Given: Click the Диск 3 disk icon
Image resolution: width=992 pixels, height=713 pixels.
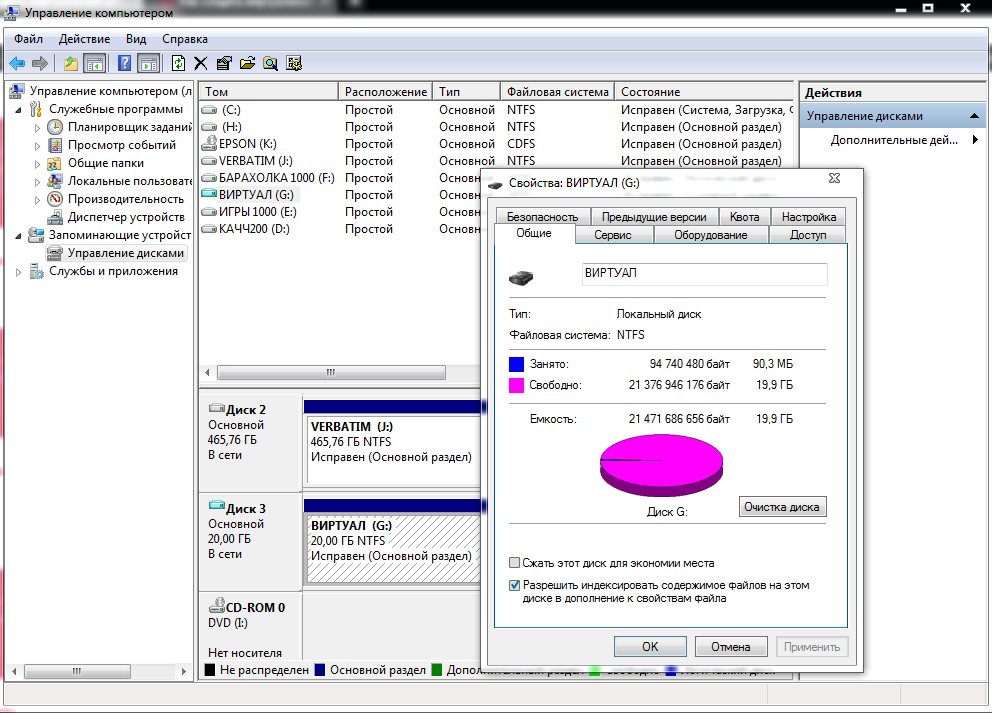Looking at the screenshot, I should point(217,506).
